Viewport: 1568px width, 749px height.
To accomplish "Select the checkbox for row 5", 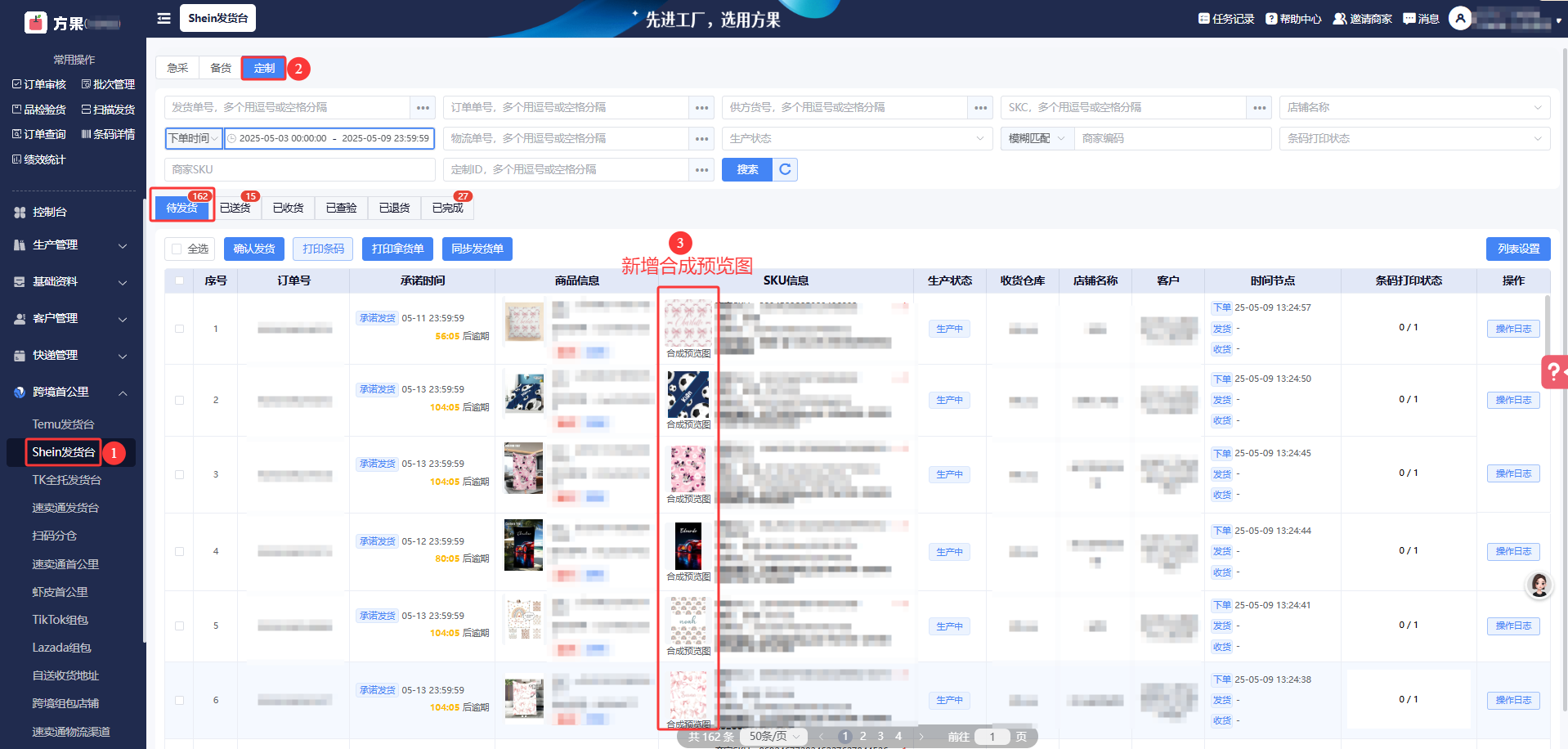I will tap(179, 626).
